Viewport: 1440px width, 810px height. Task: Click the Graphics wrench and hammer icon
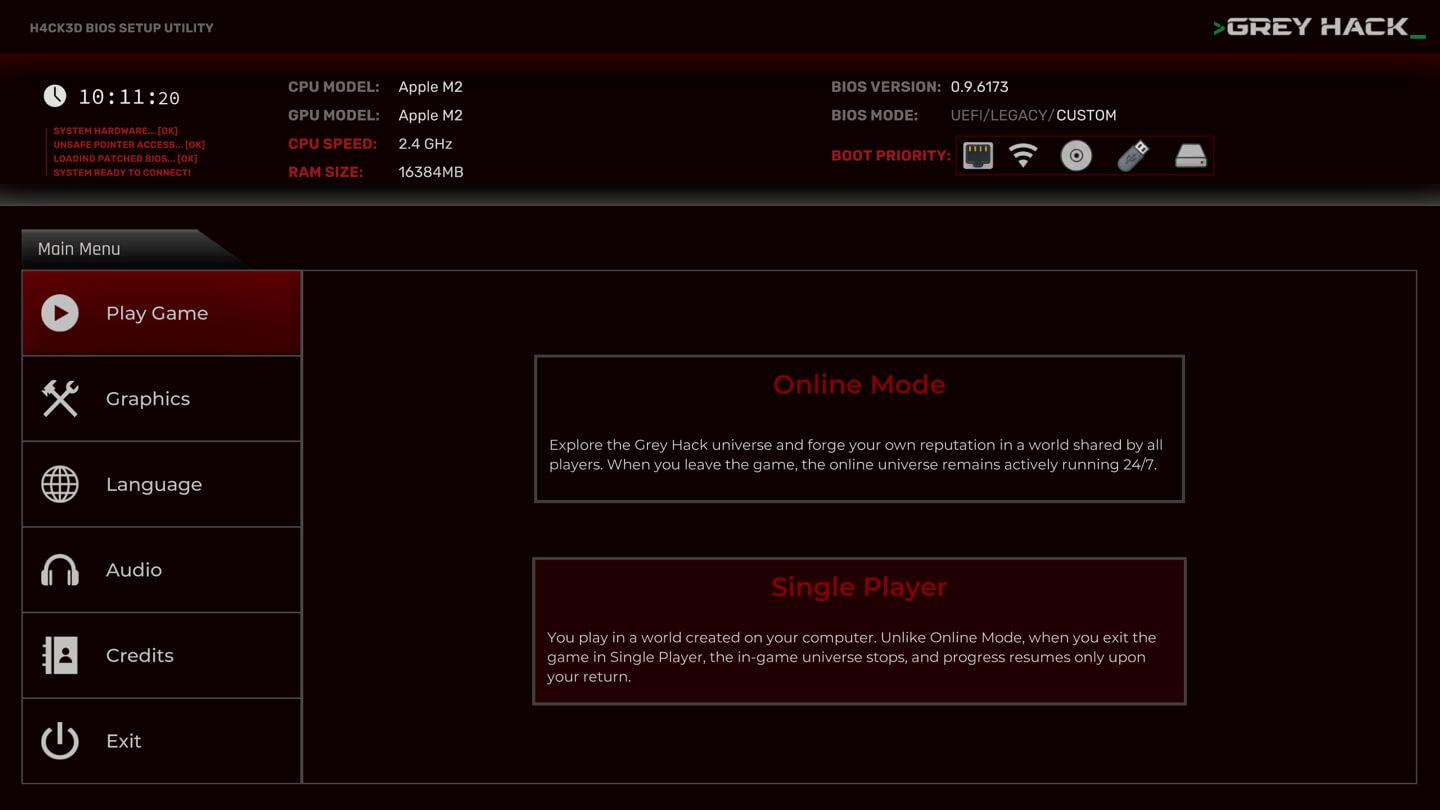click(x=60, y=399)
